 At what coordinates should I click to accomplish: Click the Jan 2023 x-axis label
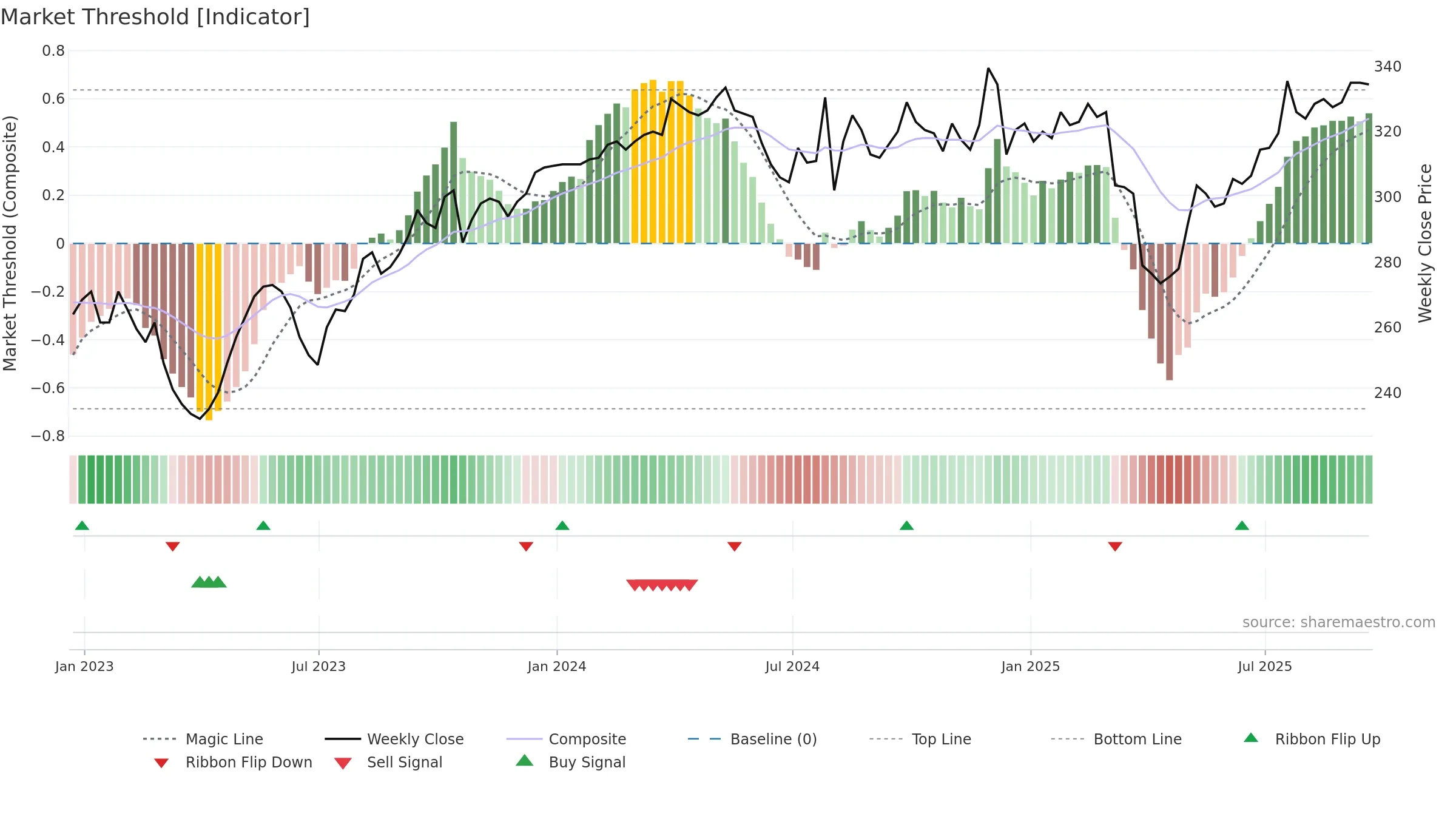pos(84,667)
